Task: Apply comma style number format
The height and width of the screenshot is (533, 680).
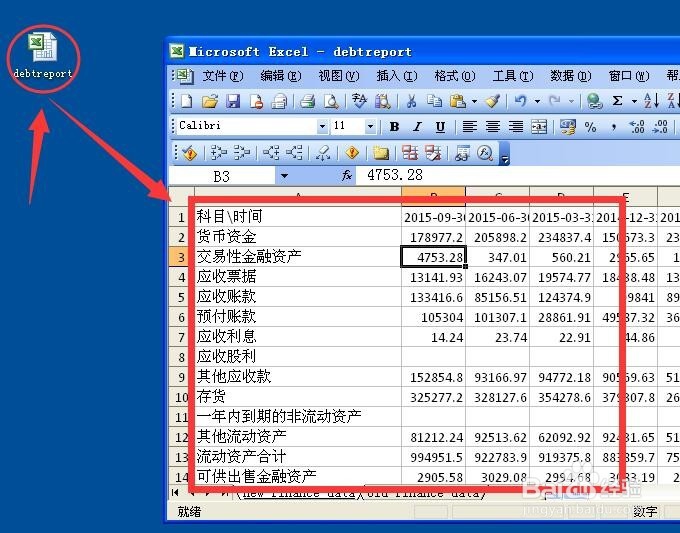Action: point(614,127)
